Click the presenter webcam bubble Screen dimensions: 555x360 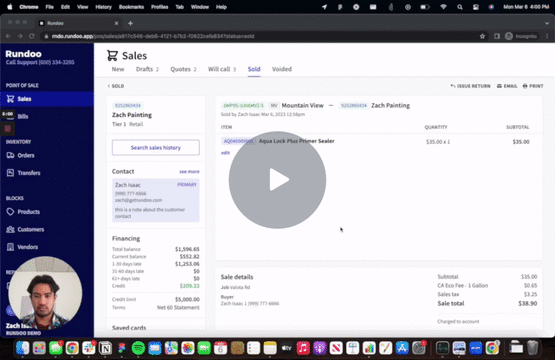[45, 293]
